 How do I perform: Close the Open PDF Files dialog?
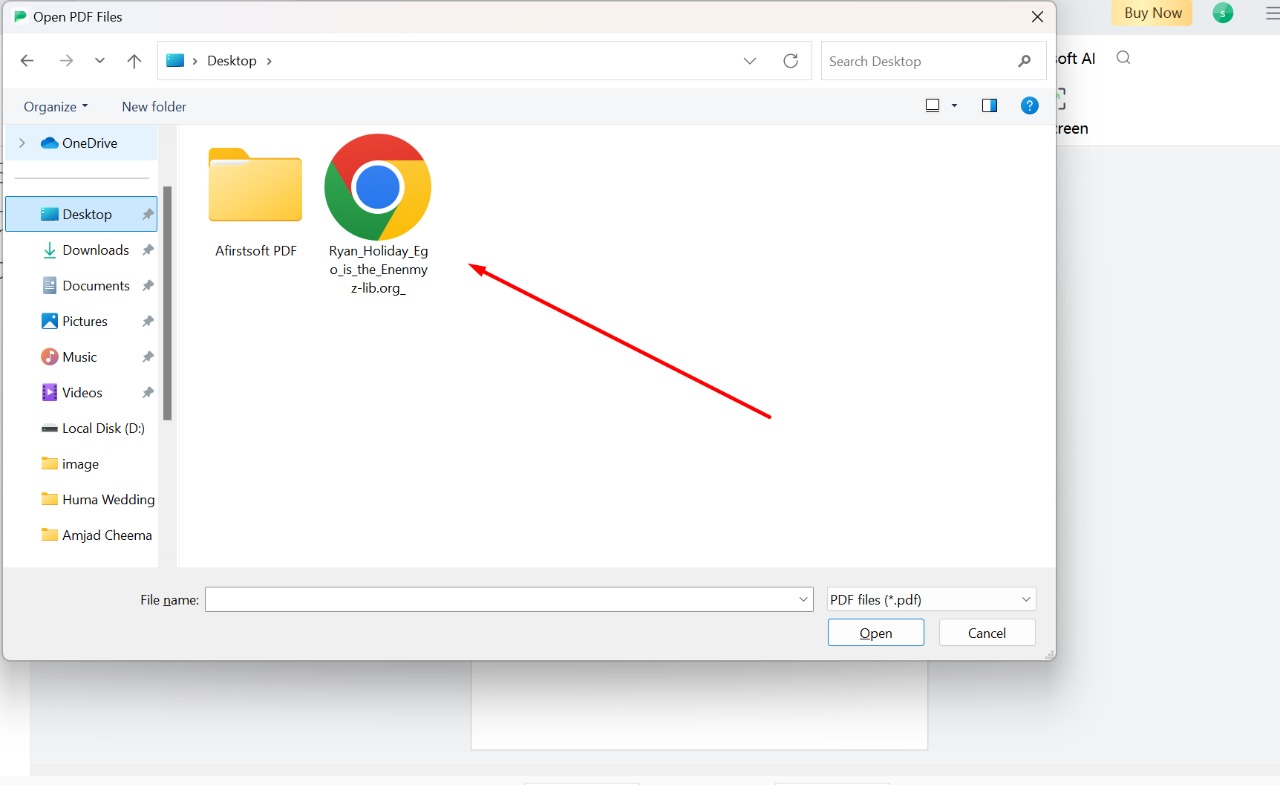point(1038,17)
